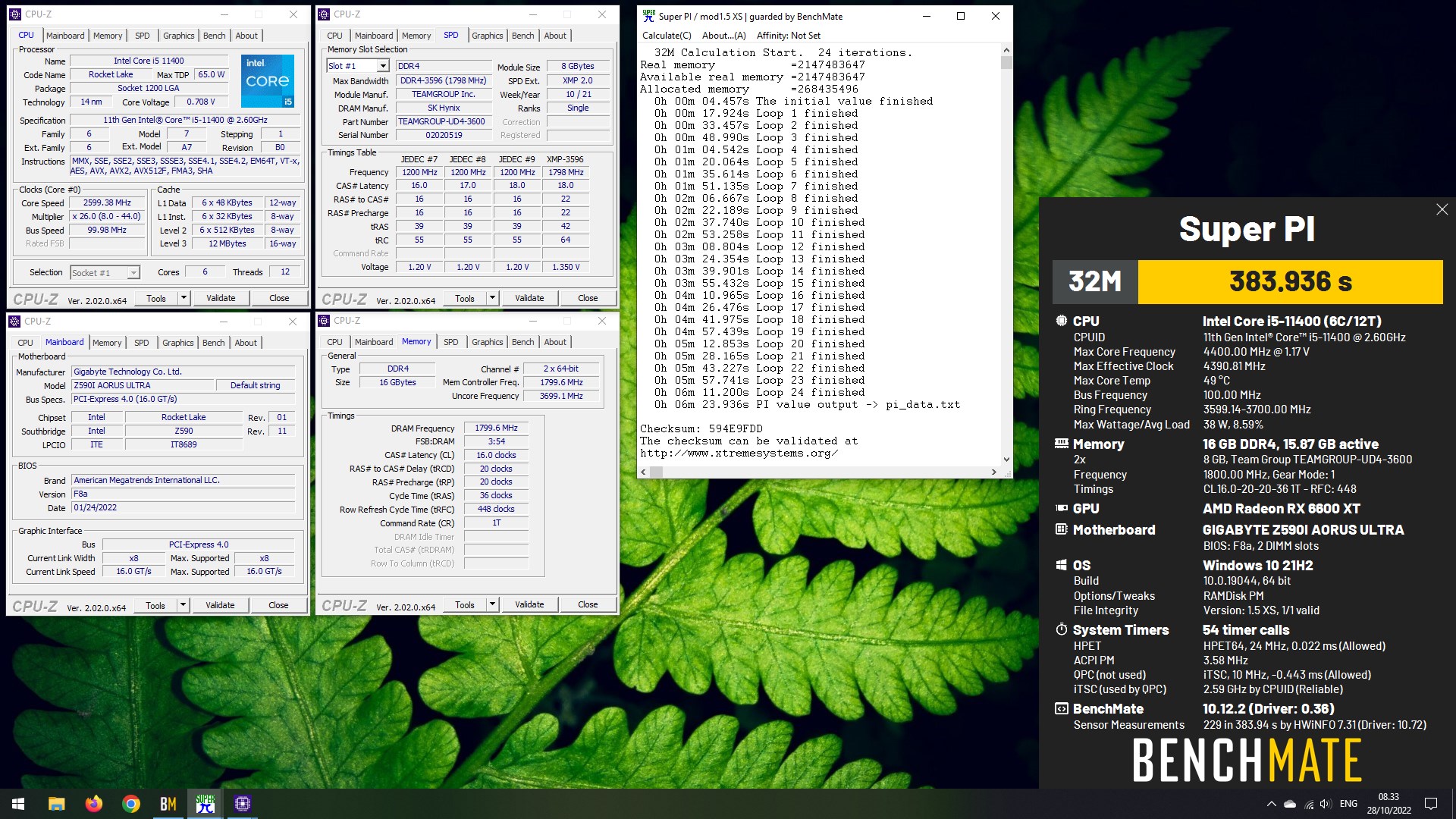Select CPU tab in Memory CPU-Z window
Image resolution: width=1456 pixels, height=819 pixels.
[x=334, y=342]
